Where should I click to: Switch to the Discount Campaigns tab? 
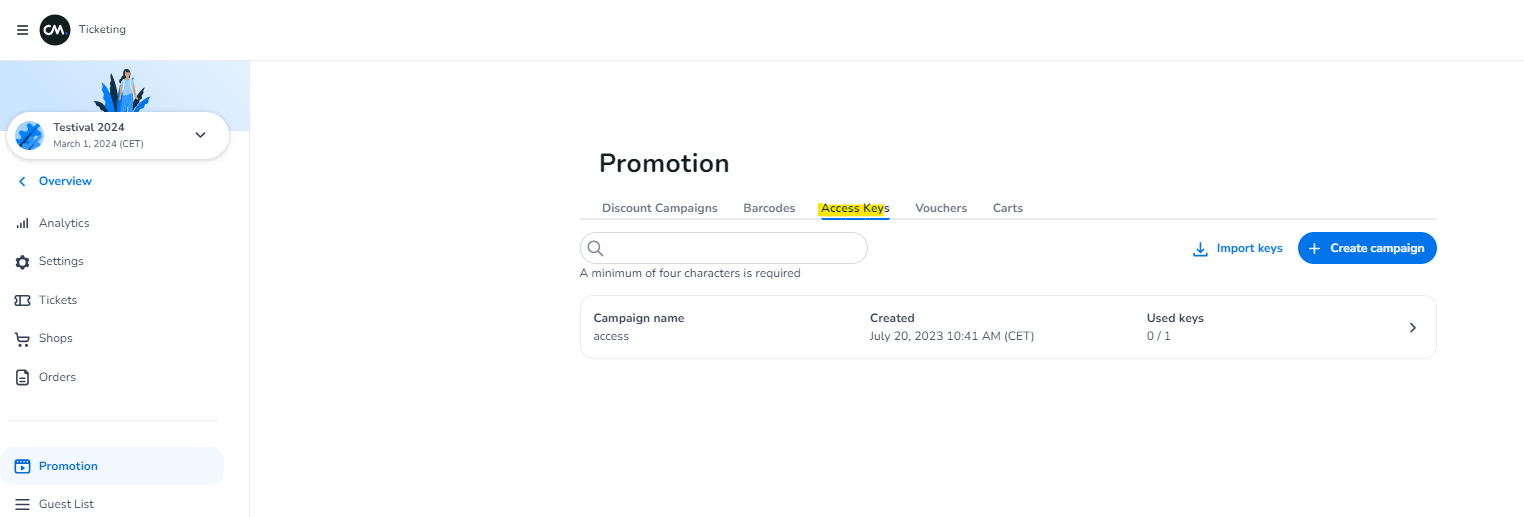(659, 208)
